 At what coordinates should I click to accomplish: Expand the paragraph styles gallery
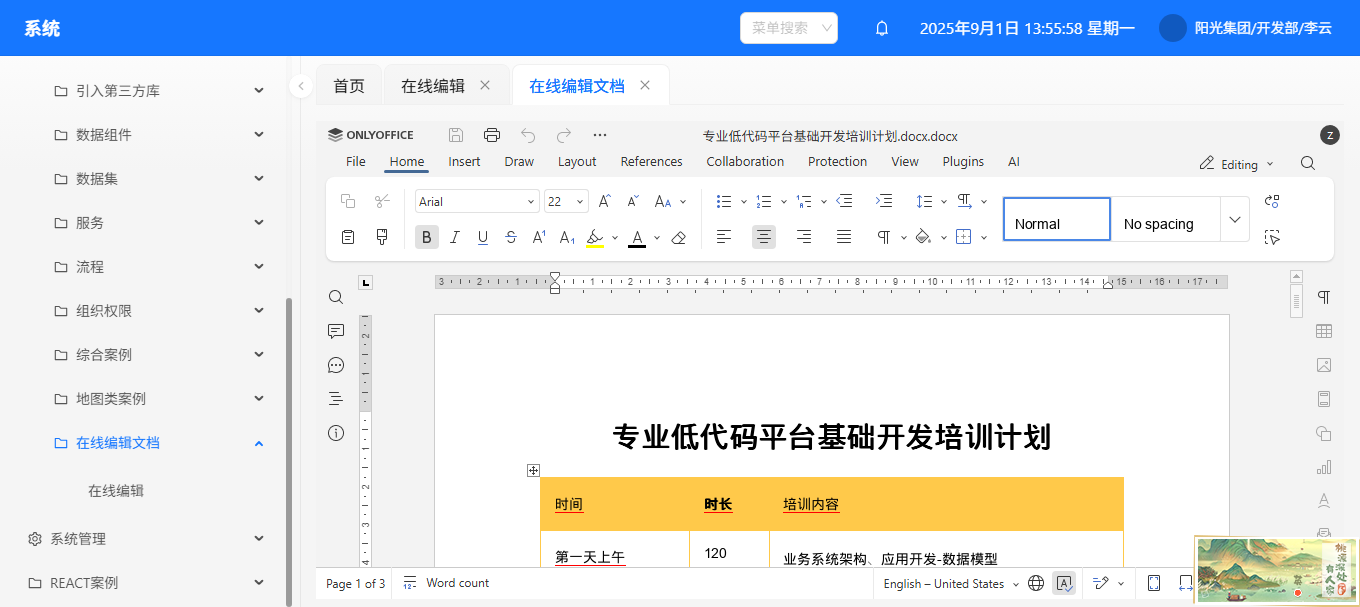(x=1235, y=219)
